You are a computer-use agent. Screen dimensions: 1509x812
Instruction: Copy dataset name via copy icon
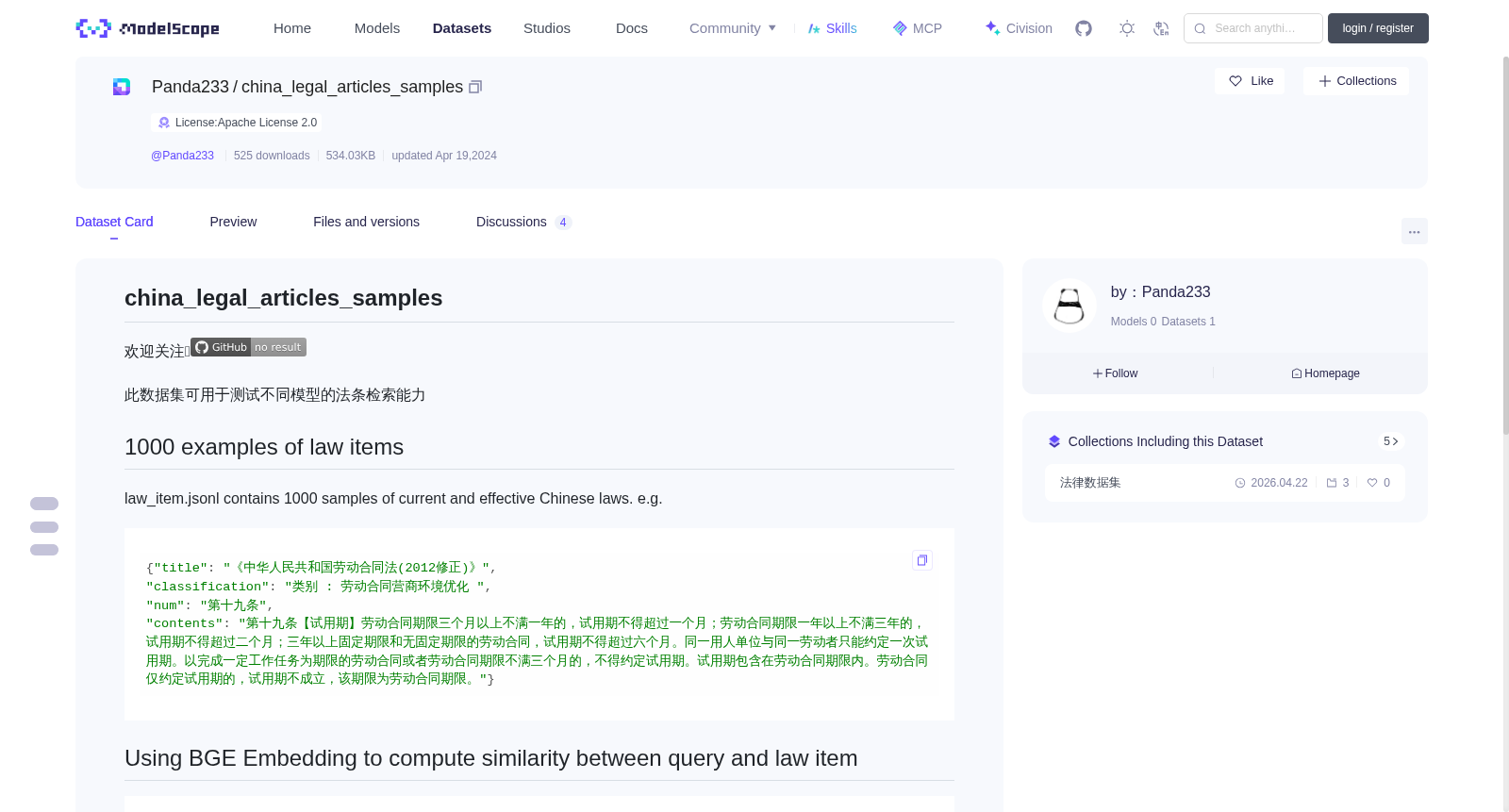click(475, 87)
